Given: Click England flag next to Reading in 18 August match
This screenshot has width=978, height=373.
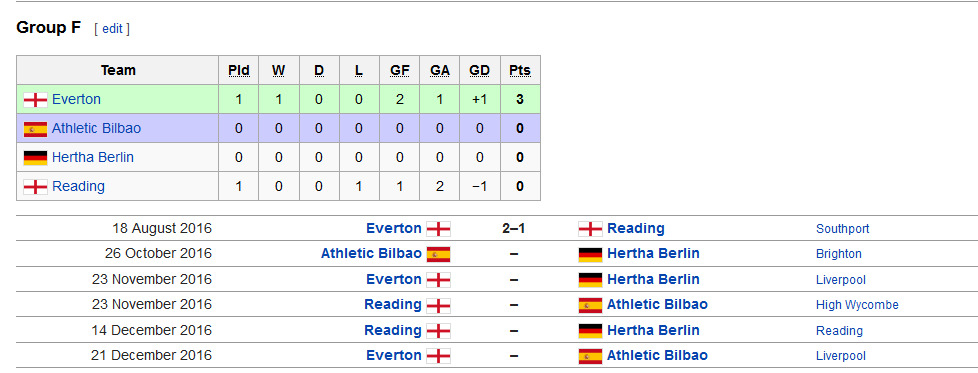Looking at the screenshot, I should point(590,229).
